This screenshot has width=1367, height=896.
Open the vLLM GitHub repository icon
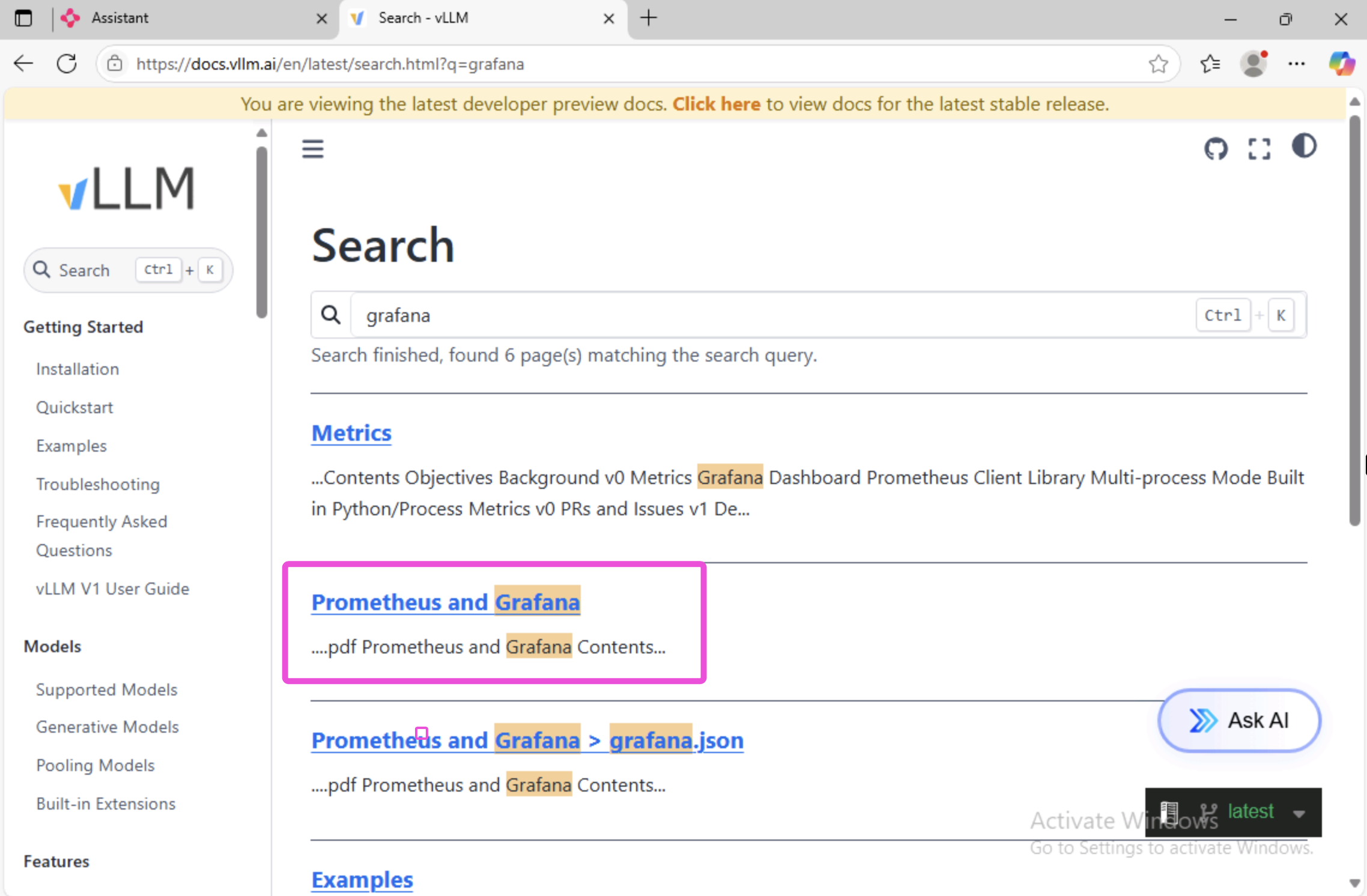(x=1216, y=148)
